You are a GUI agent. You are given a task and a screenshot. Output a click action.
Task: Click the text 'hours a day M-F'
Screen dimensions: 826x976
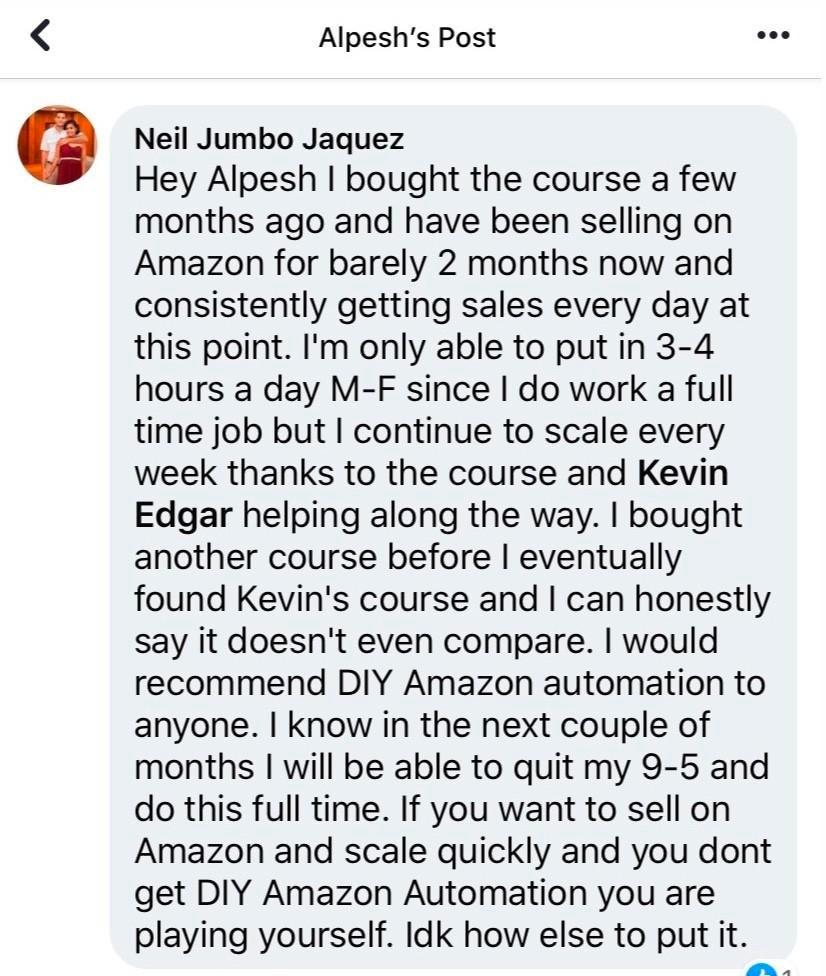(x=266, y=390)
